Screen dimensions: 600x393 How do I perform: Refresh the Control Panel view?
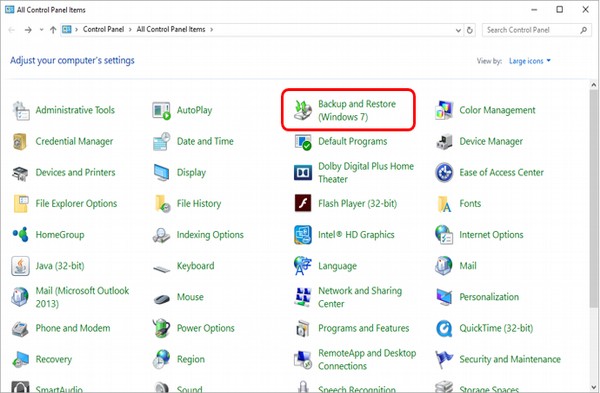tap(470, 30)
